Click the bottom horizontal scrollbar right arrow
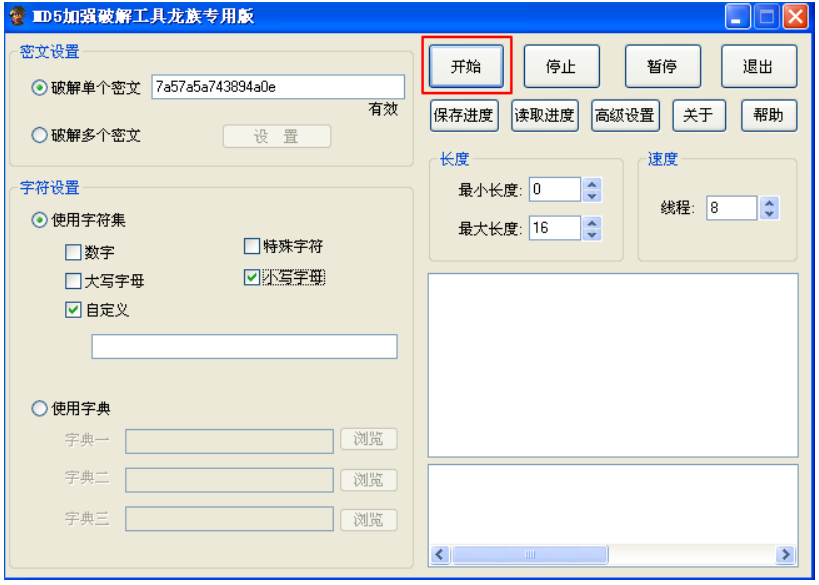The width and height of the screenshot is (819, 585). click(x=785, y=554)
